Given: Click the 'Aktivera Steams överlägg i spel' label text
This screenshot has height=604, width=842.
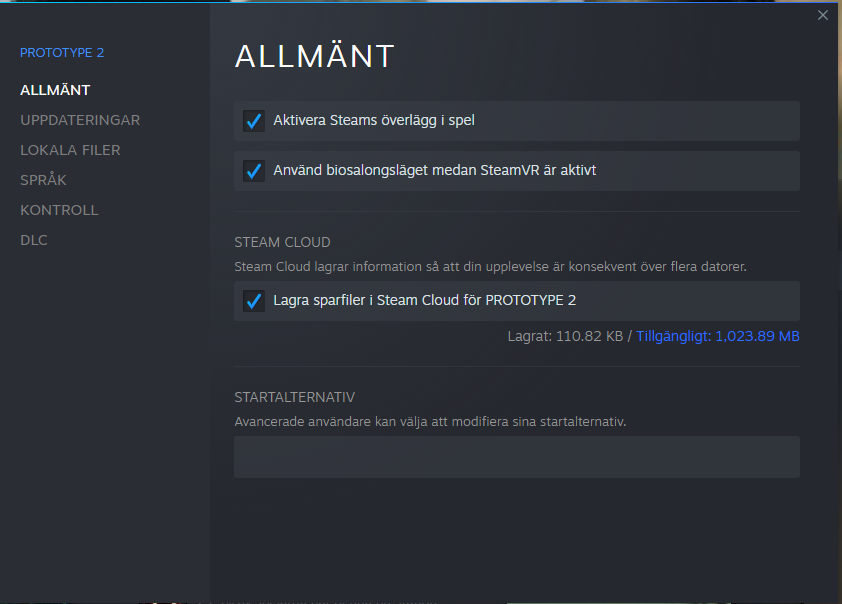Looking at the screenshot, I should tap(374, 121).
